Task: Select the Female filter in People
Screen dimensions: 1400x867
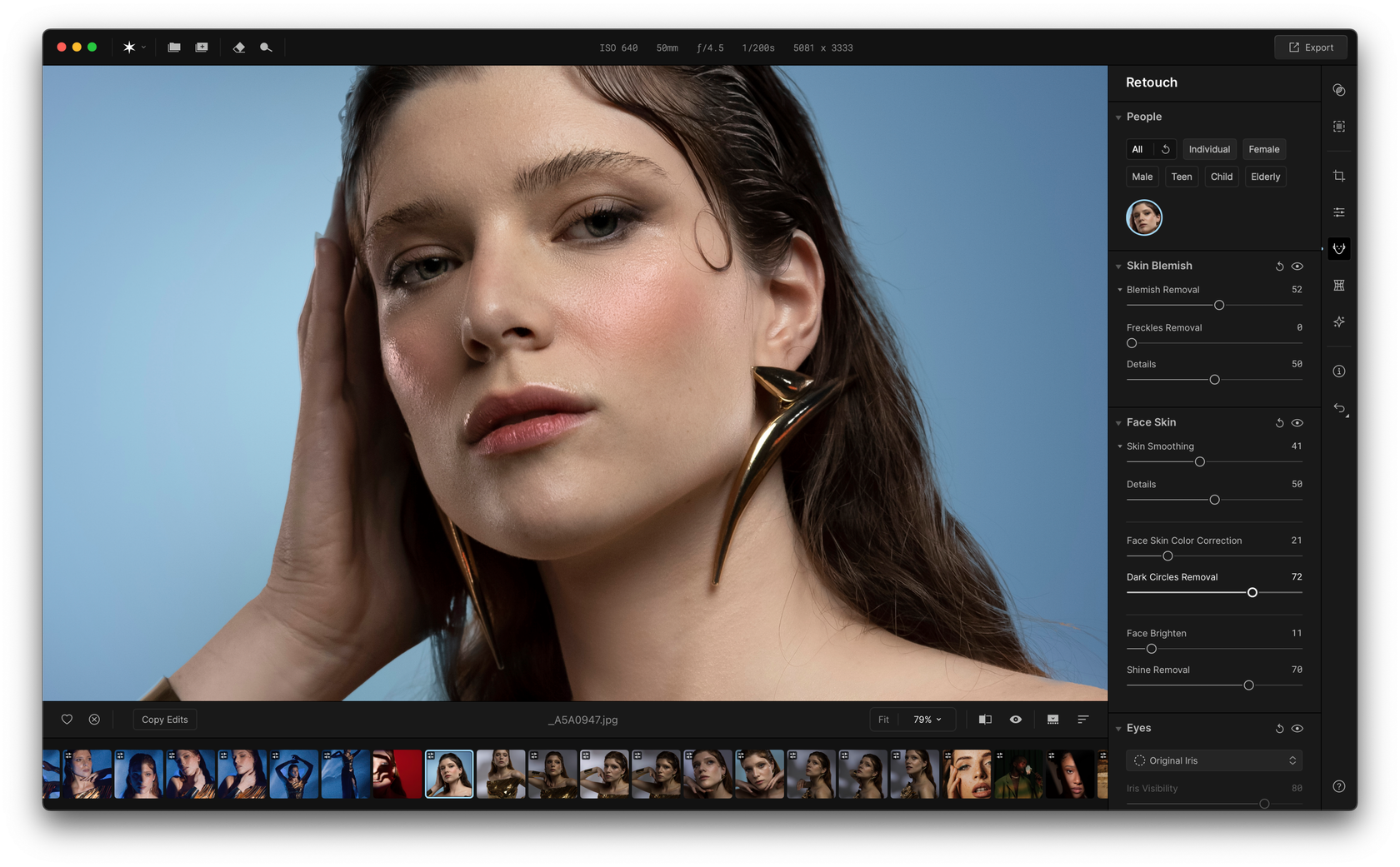Action: point(1263,149)
